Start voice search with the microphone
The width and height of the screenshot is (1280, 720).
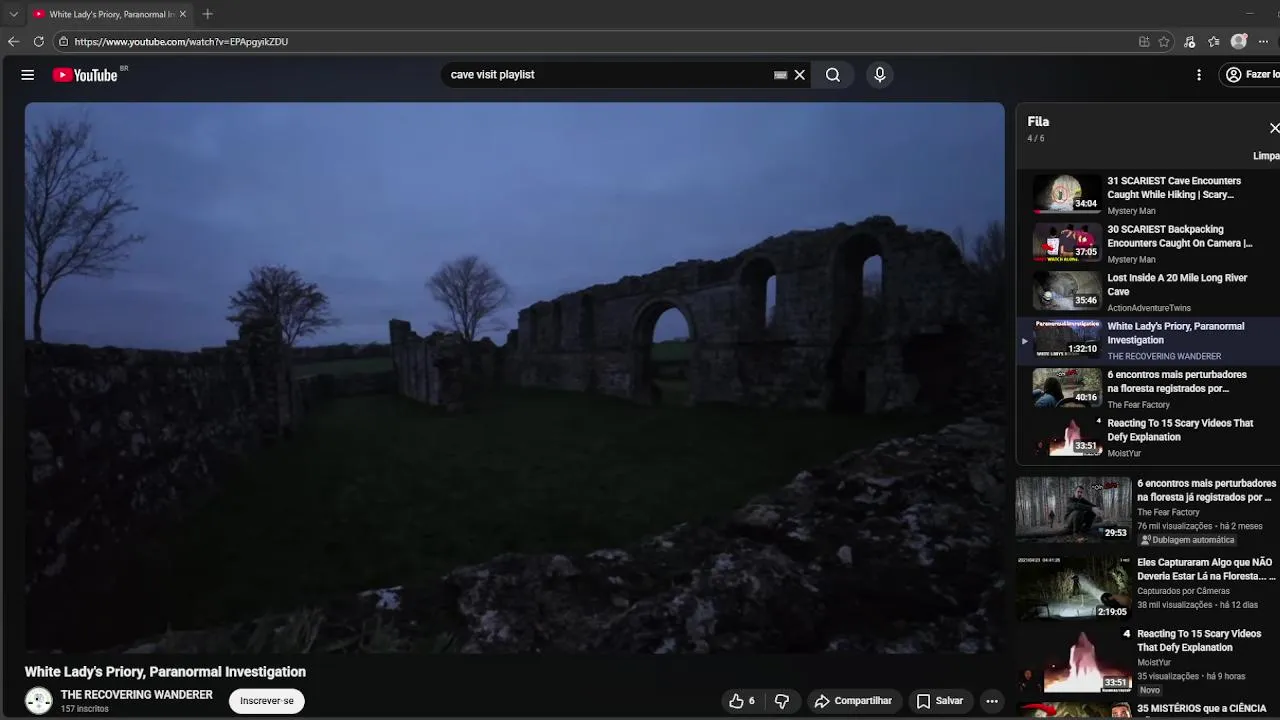(x=880, y=75)
